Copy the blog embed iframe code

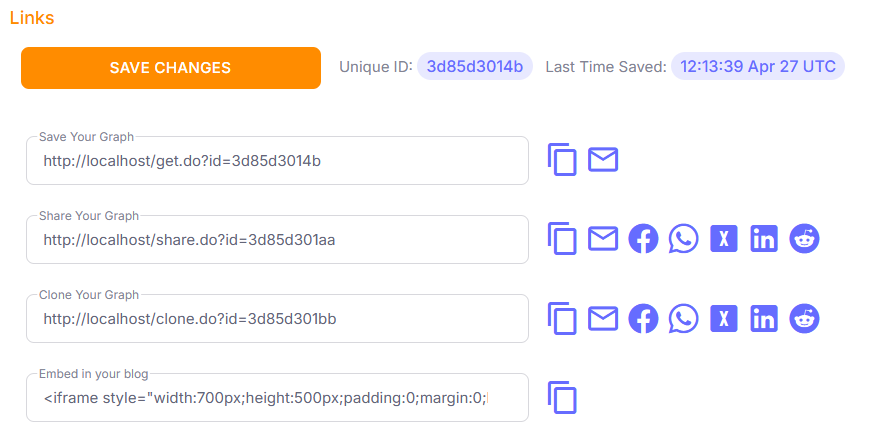(x=563, y=397)
